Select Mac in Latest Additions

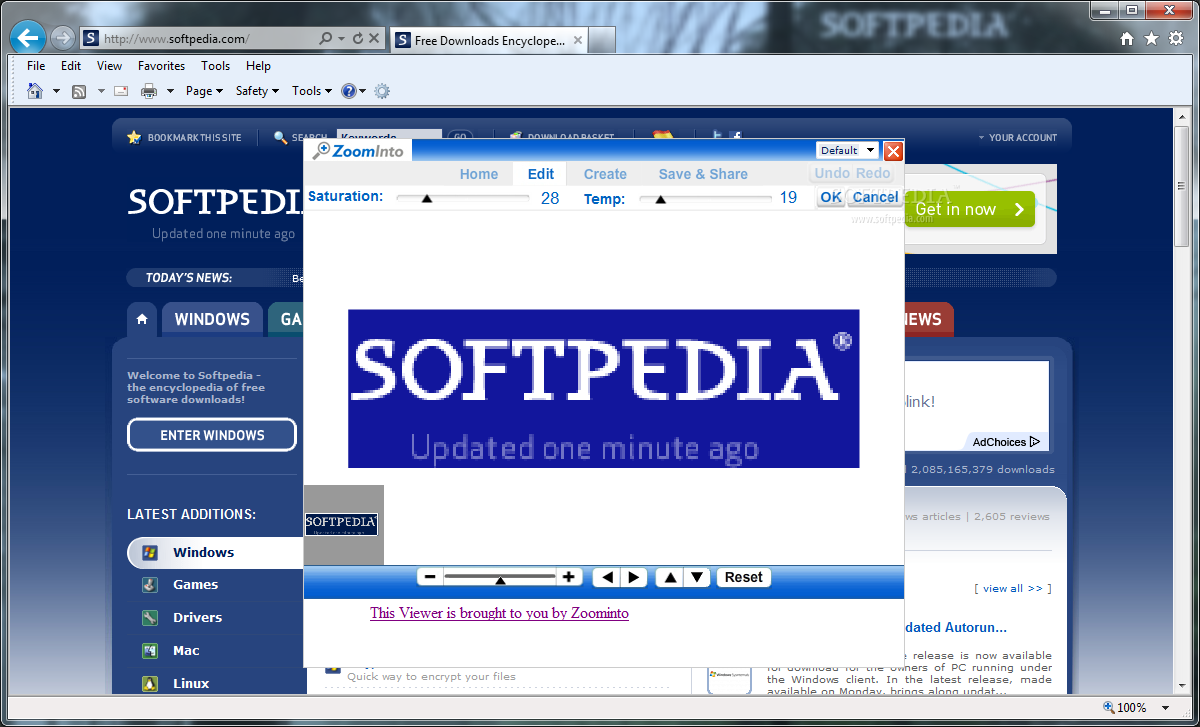point(186,651)
